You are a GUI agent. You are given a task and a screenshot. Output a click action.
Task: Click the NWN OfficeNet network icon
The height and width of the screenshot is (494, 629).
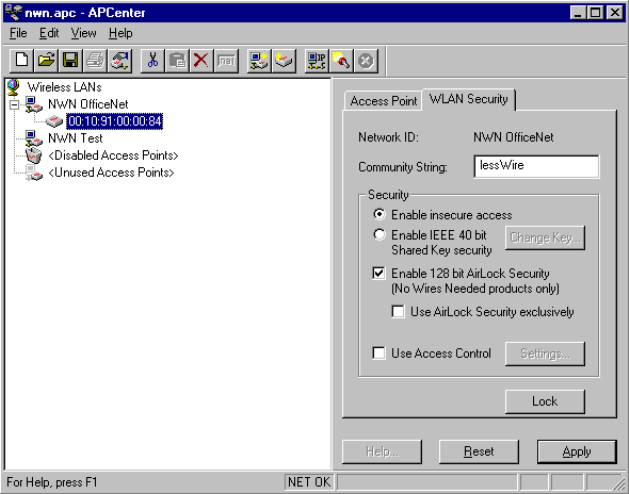tap(34, 104)
